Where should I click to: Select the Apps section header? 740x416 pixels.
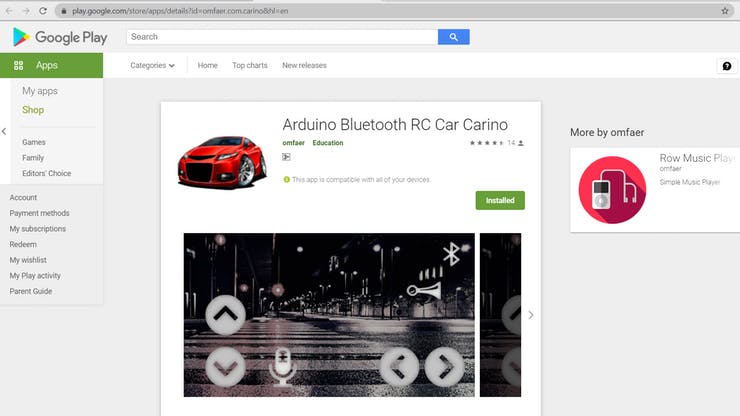(x=51, y=65)
